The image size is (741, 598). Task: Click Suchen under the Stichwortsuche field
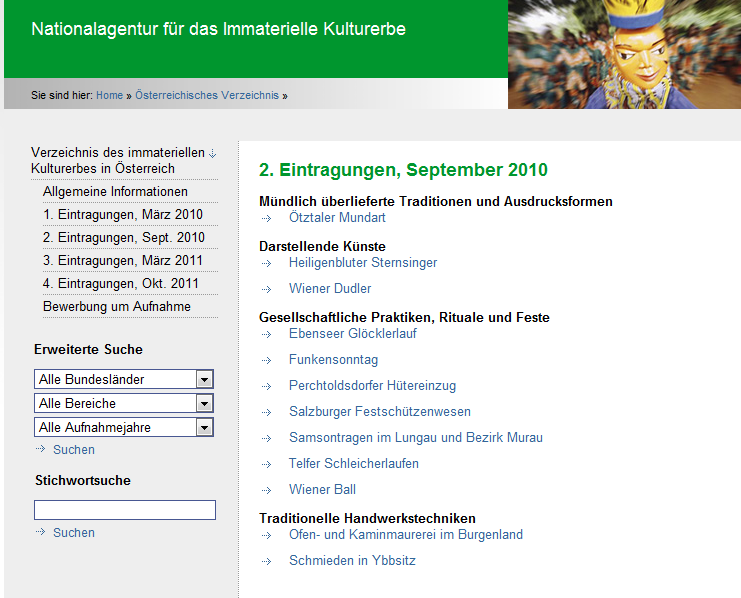point(73,533)
